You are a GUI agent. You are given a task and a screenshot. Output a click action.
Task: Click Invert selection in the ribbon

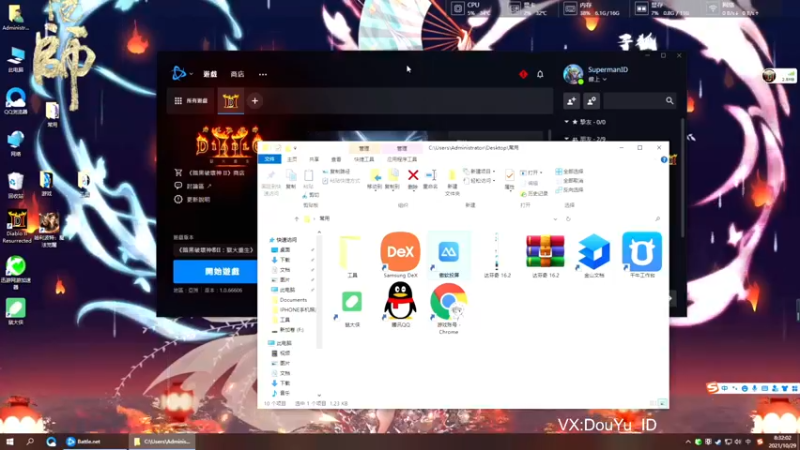click(569, 190)
